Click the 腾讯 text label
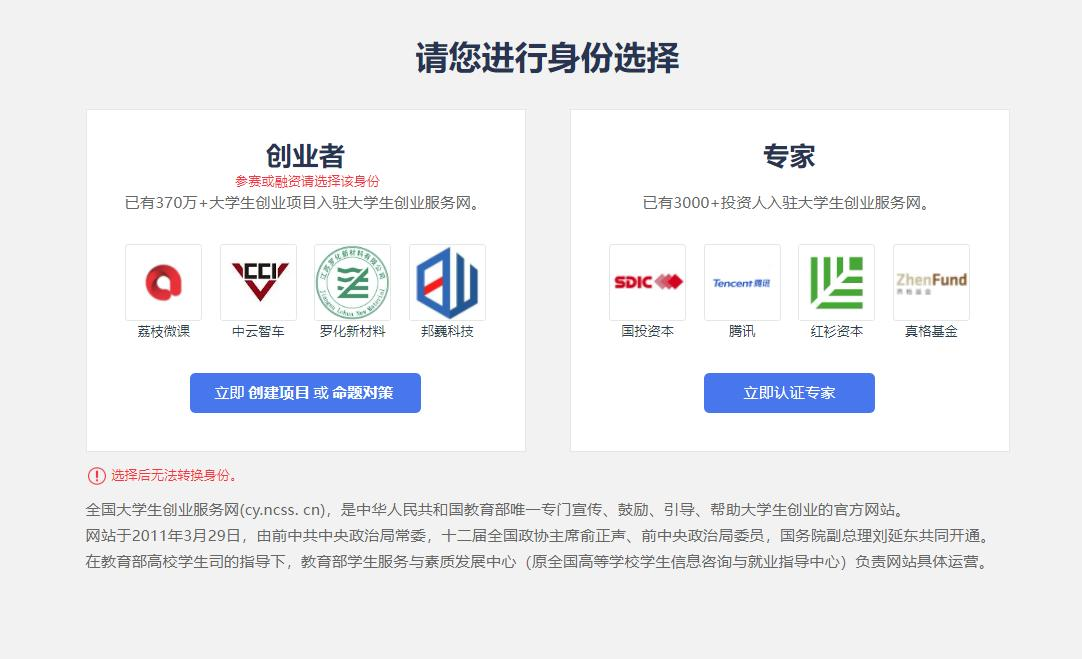 coord(742,332)
